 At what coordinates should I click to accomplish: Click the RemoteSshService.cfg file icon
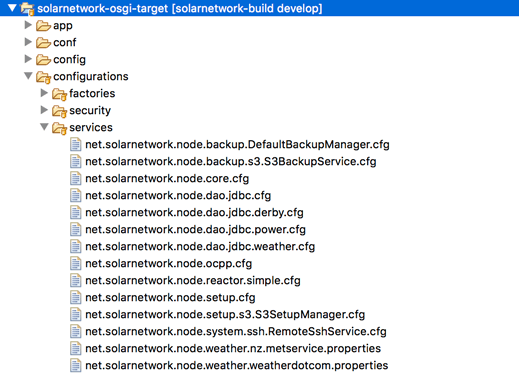click(x=76, y=332)
